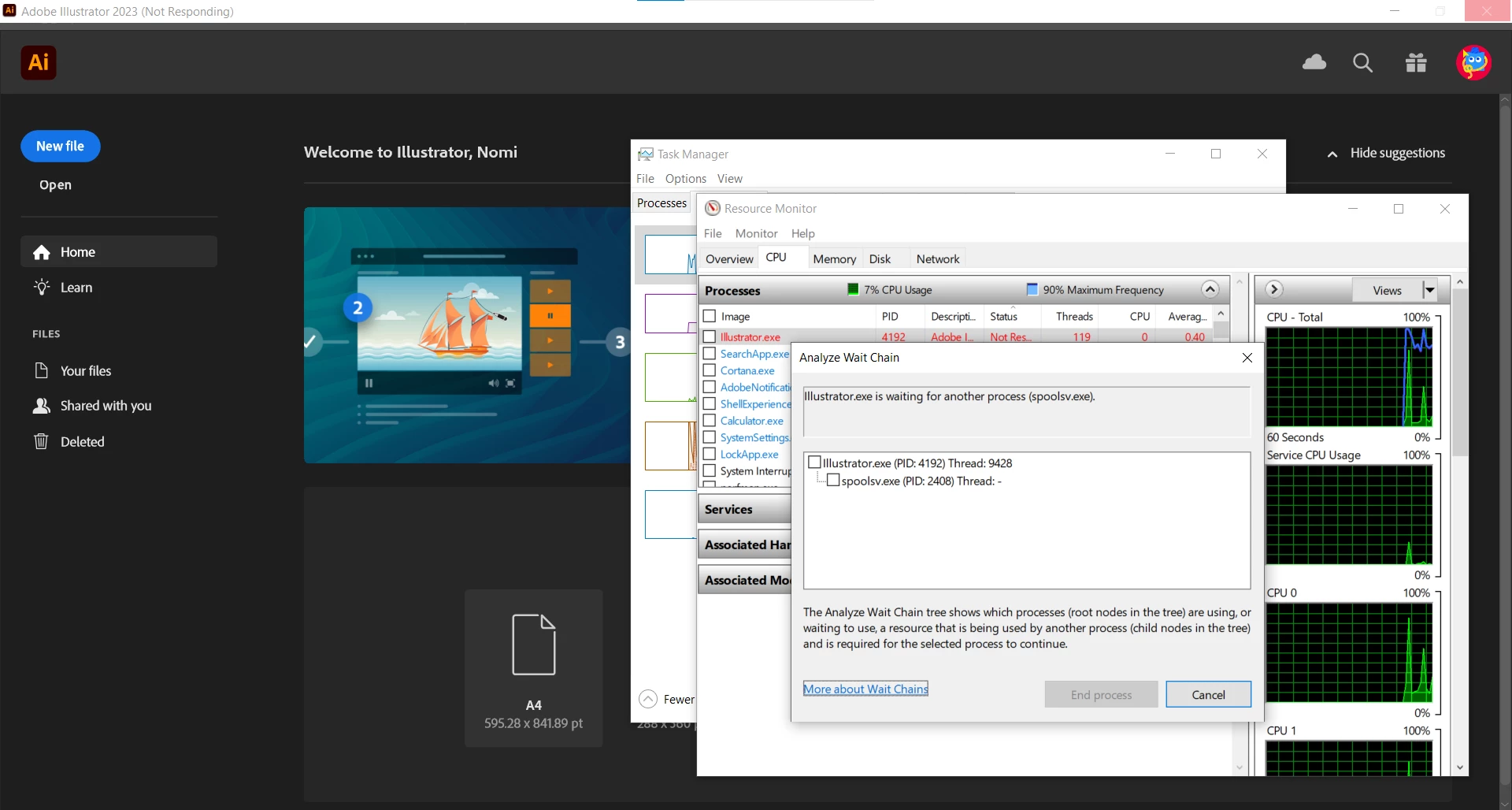This screenshot has width=1512, height=810.
Task: Click the Your files document icon
Action: click(42, 370)
